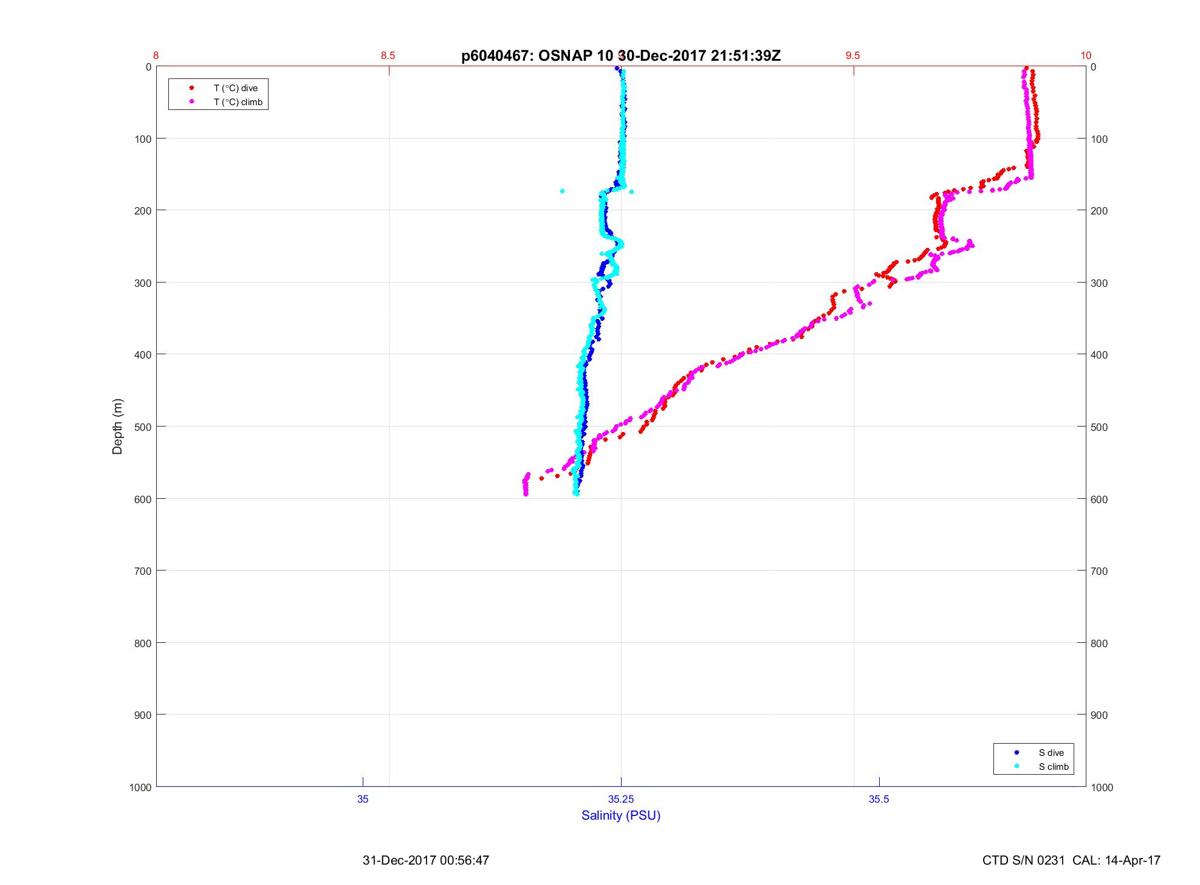The height and width of the screenshot is (885, 1200).
Task: Click red temperature tick label '8.5'
Action: pos(388,55)
